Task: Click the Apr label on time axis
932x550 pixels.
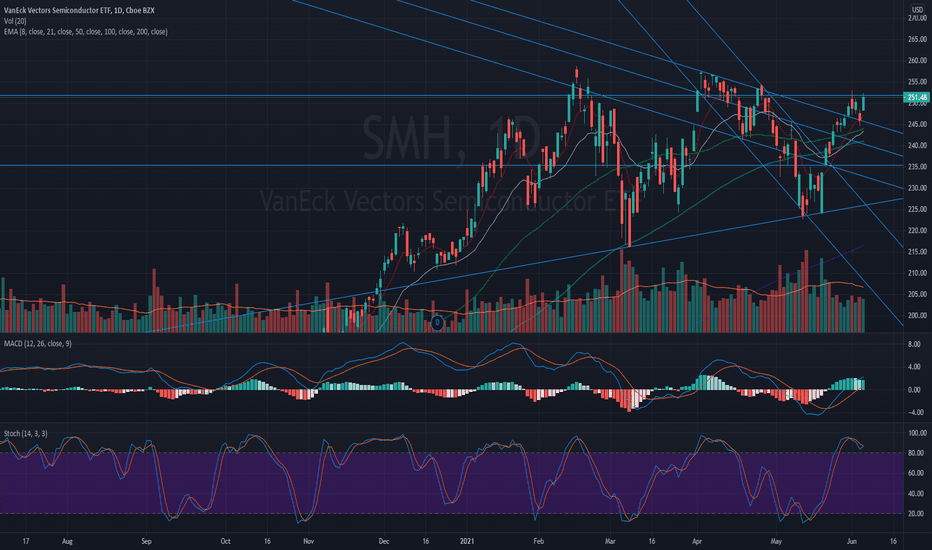Action: 697,542
